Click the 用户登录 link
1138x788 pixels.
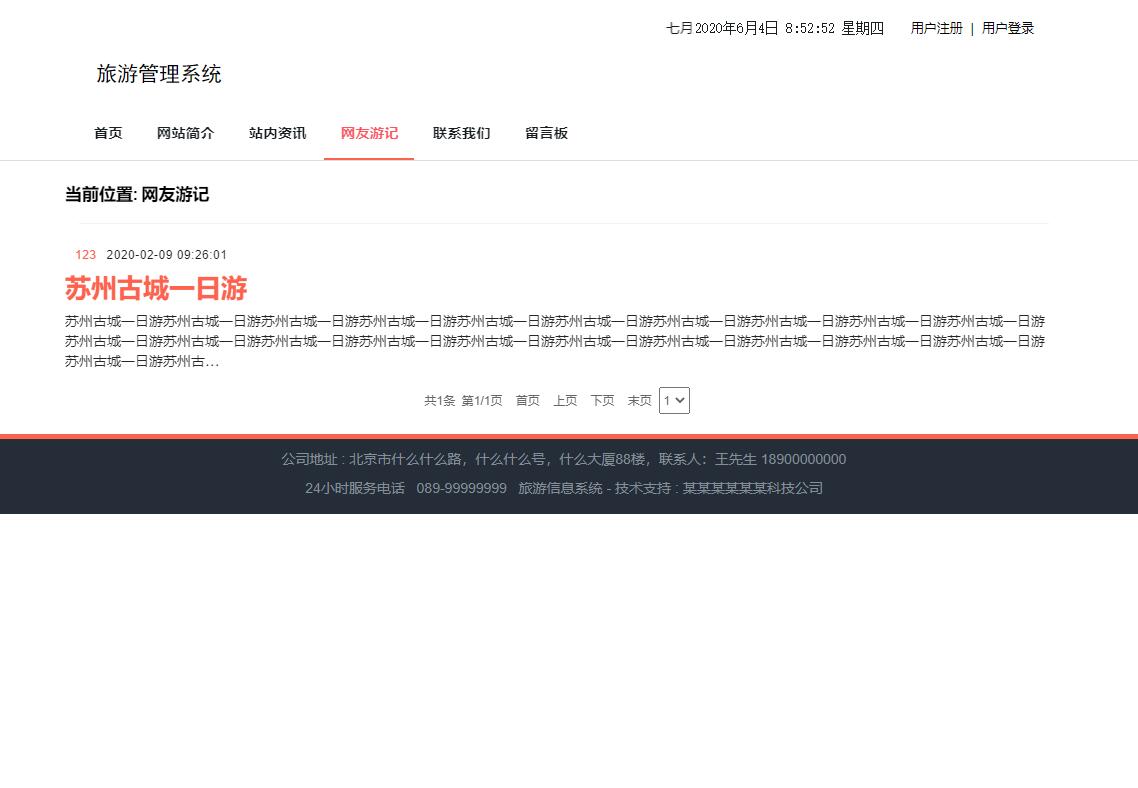[x=1007, y=28]
